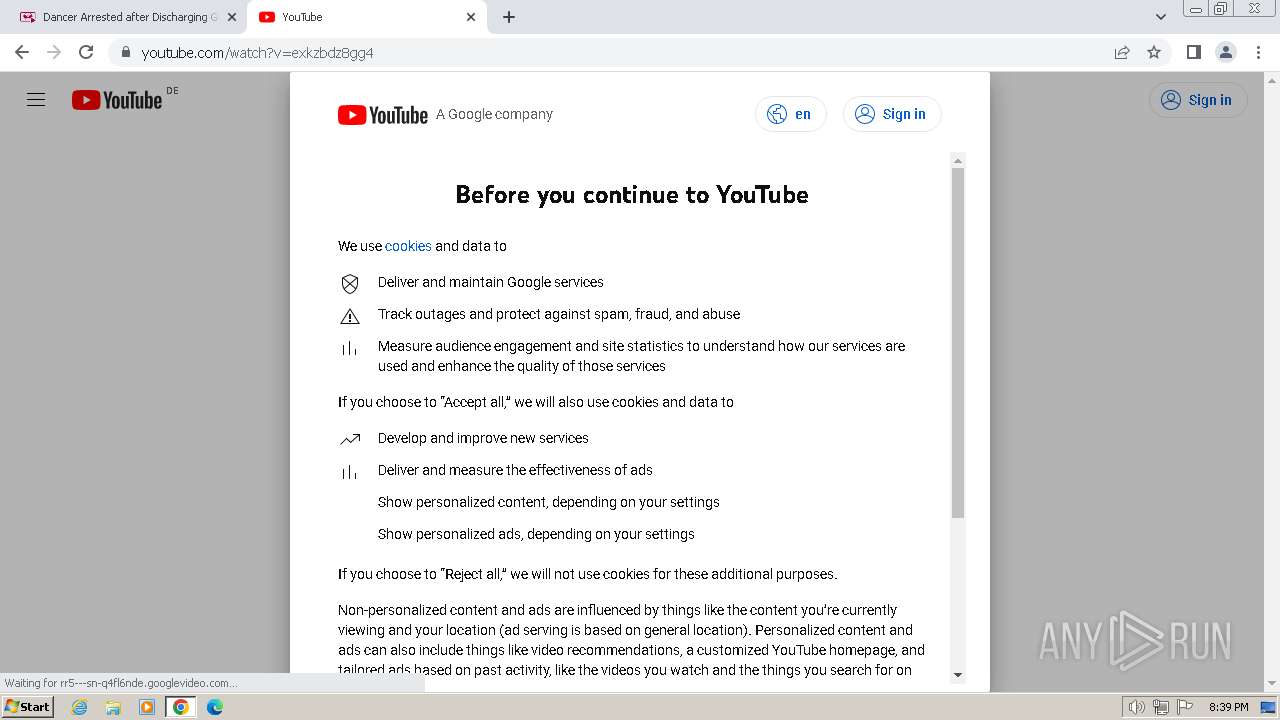Bookmark this page with the star icon
1280x720 pixels.
1154,52
